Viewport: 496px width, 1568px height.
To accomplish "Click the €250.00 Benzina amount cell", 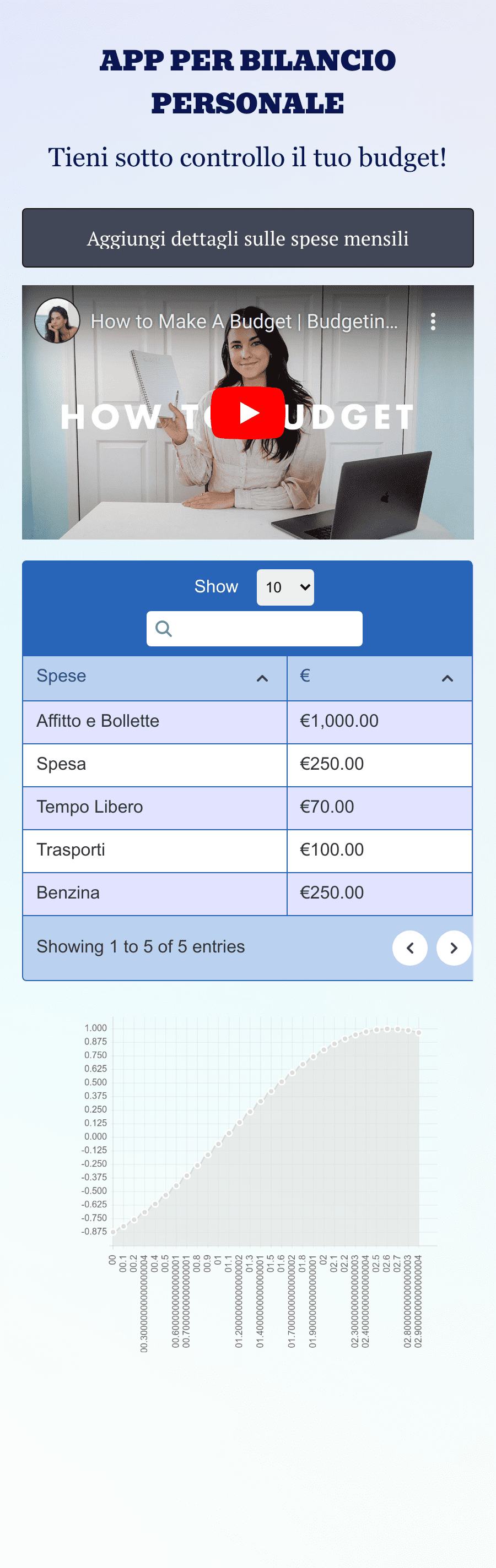I will click(x=380, y=893).
